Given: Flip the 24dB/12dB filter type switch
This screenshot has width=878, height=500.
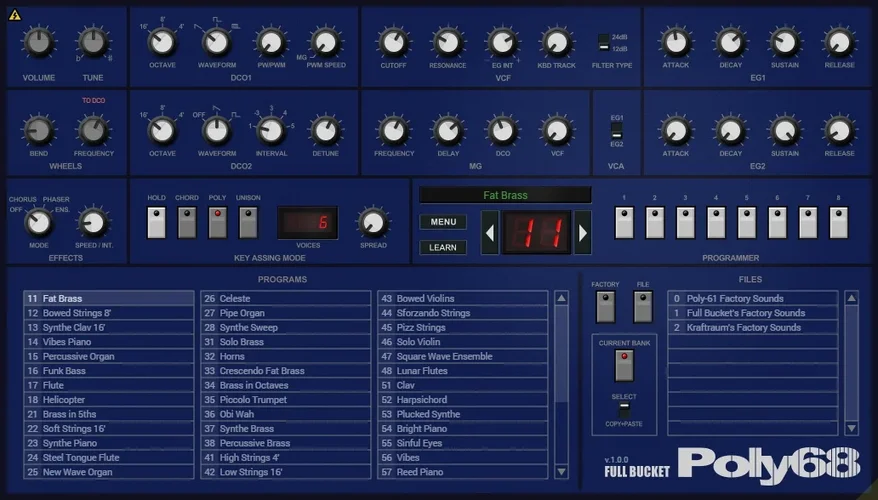Looking at the screenshot, I should (603, 43).
